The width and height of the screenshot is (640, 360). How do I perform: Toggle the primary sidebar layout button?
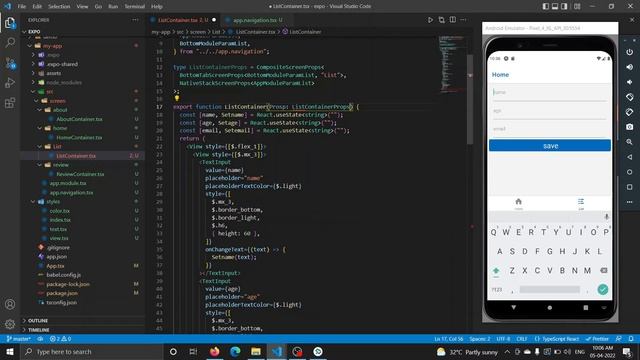click(546, 7)
